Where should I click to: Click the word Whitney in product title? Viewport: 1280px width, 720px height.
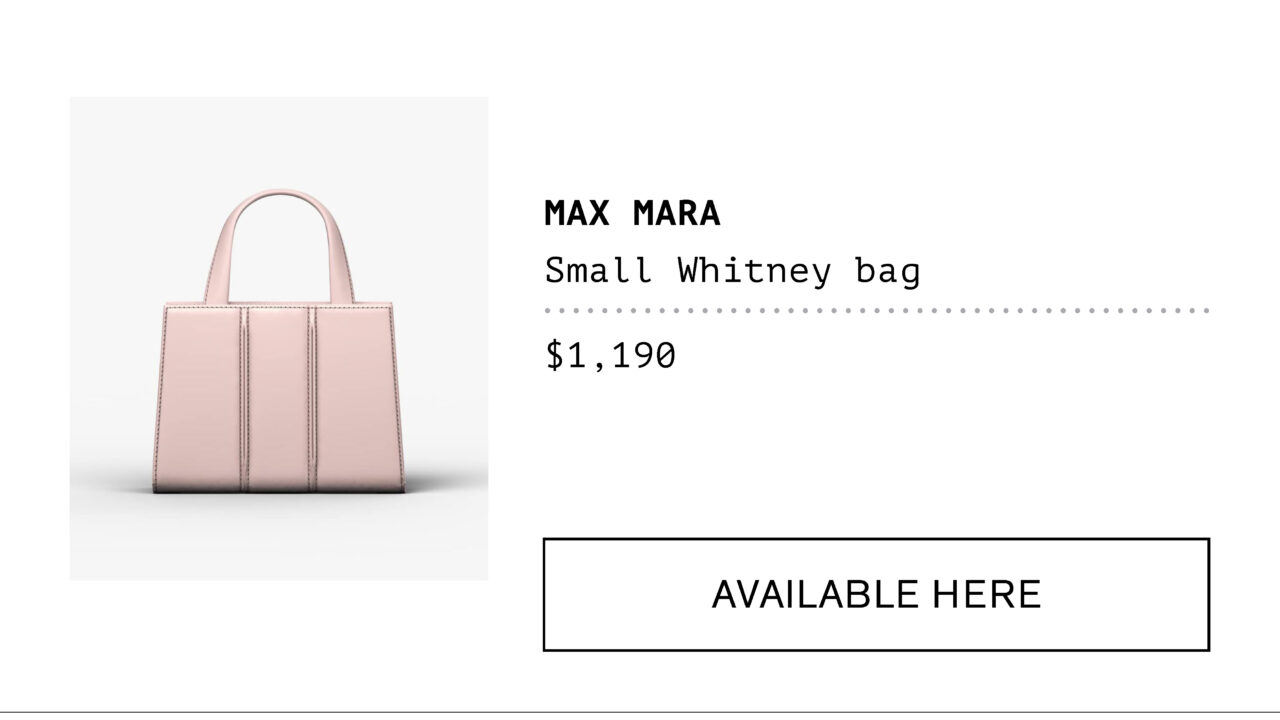753,270
